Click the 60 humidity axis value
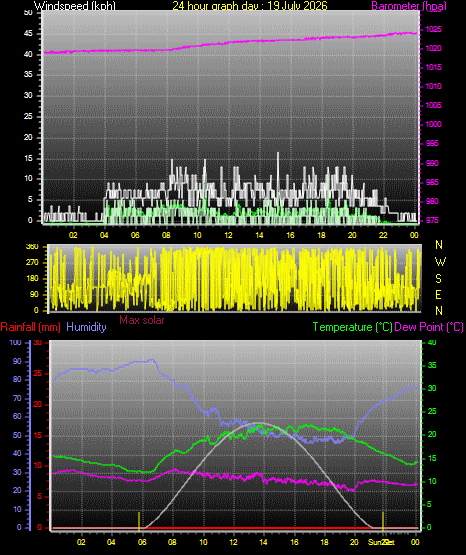This screenshot has width=466, height=555. [x=17, y=417]
